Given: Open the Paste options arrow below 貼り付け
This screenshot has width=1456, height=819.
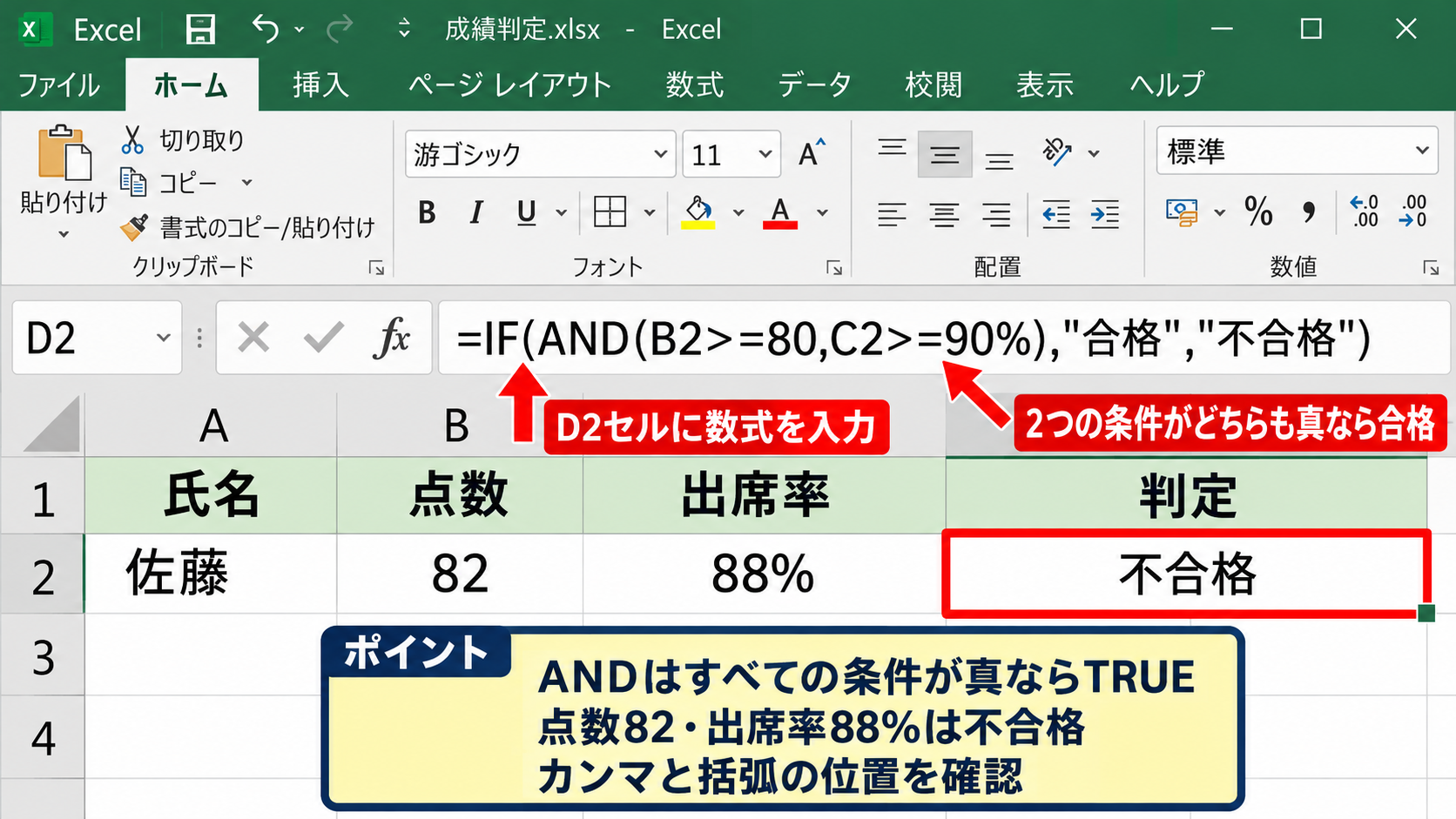Looking at the screenshot, I should [64, 234].
